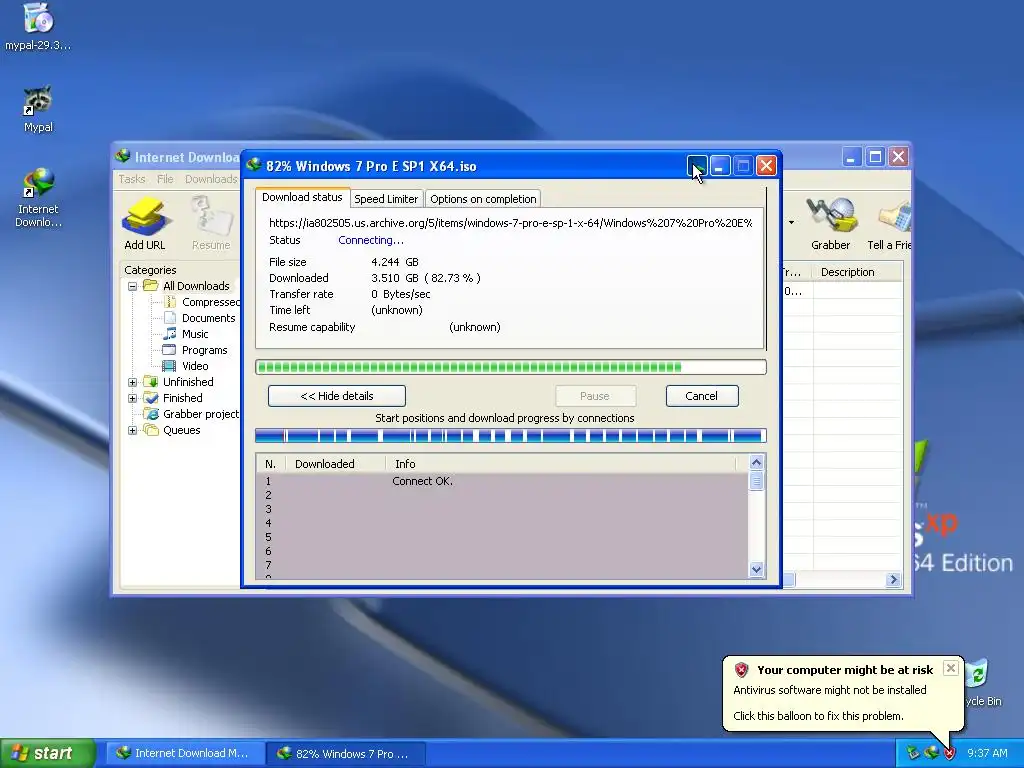This screenshot has height=768, width=1024.
Task: Click the Pause button
Action: point(595,396)
